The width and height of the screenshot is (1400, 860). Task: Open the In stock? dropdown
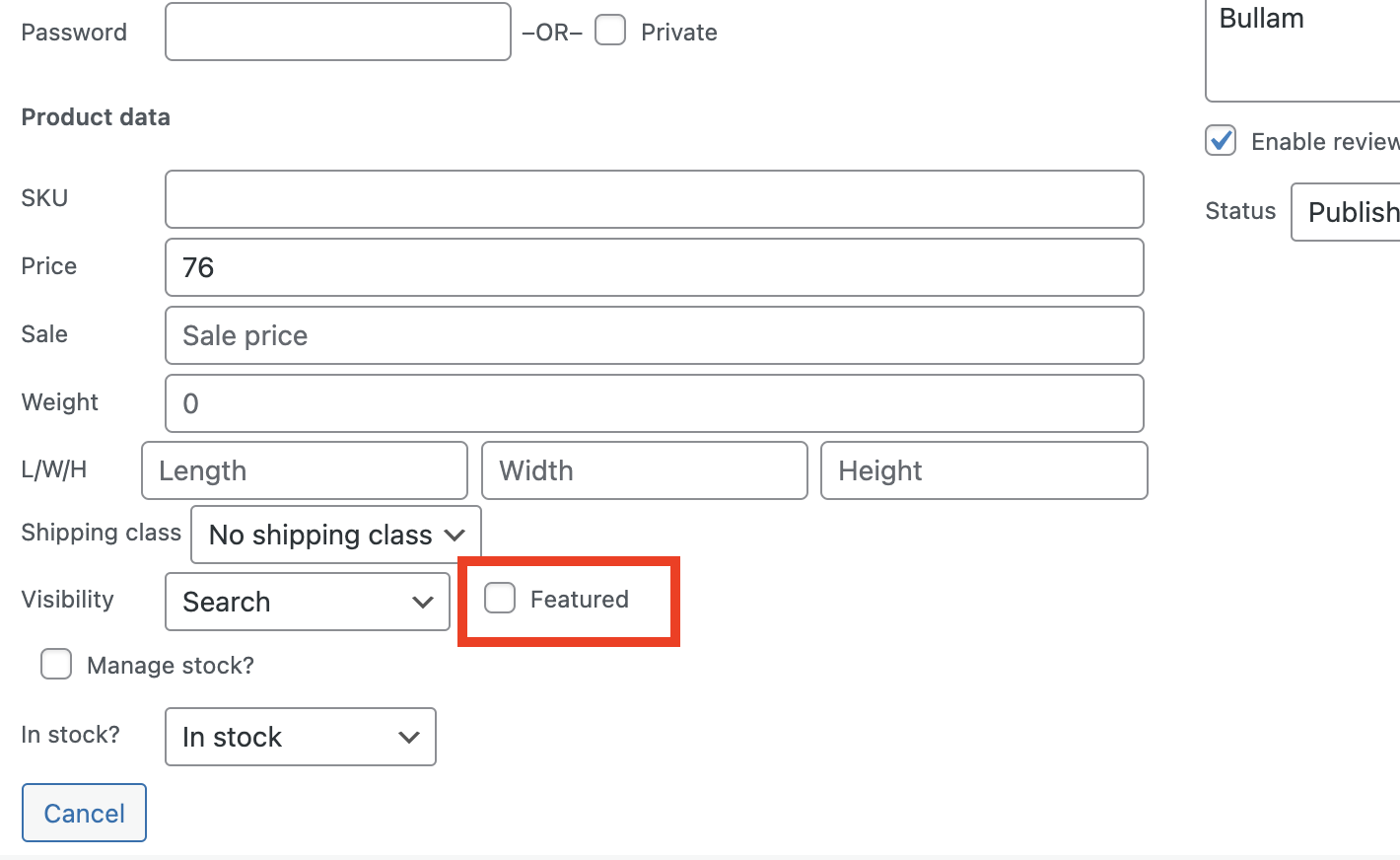[x=300, y=737]
